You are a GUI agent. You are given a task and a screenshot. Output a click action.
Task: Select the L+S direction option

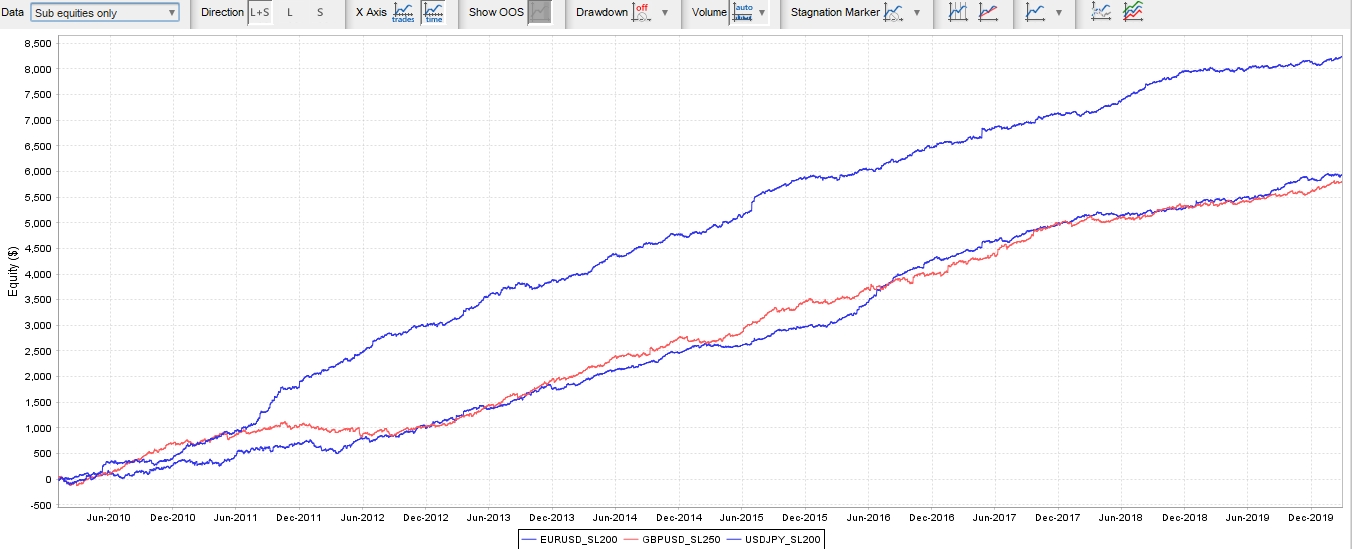pyautogui.click(x=260, y=13)
